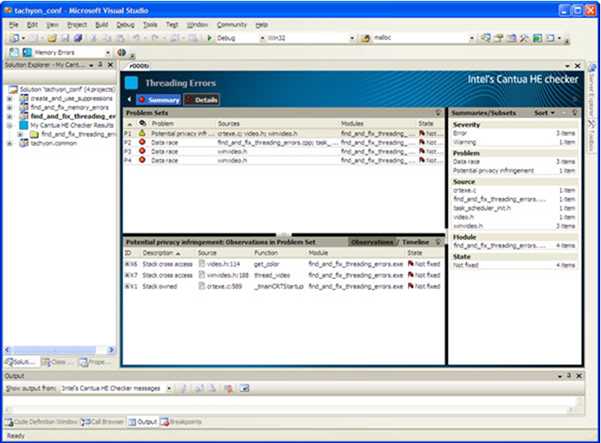Open the malloc find combo box
Image resolution: width=601 pixels, height=443 pixels.
pyautogui.click(x=472, y=38)
